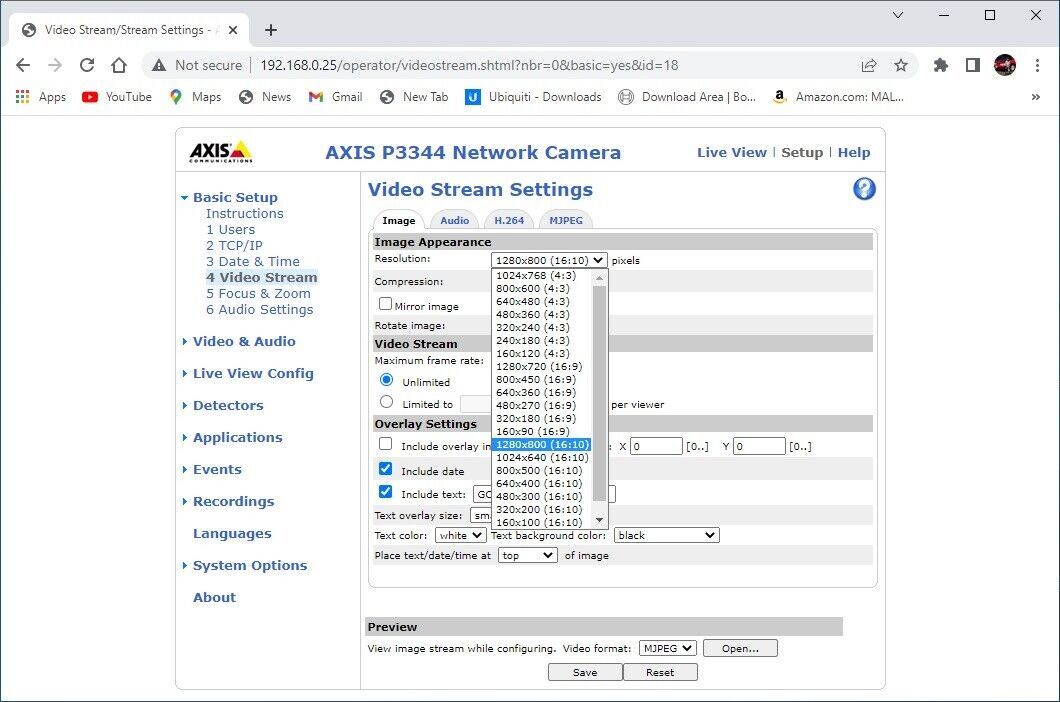Go to Live View link

(731, 153)
